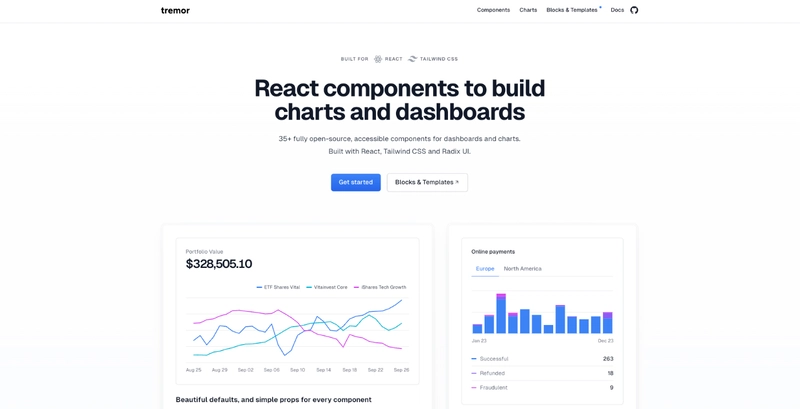Click the Portfolio Value label

tap(204, 251)
